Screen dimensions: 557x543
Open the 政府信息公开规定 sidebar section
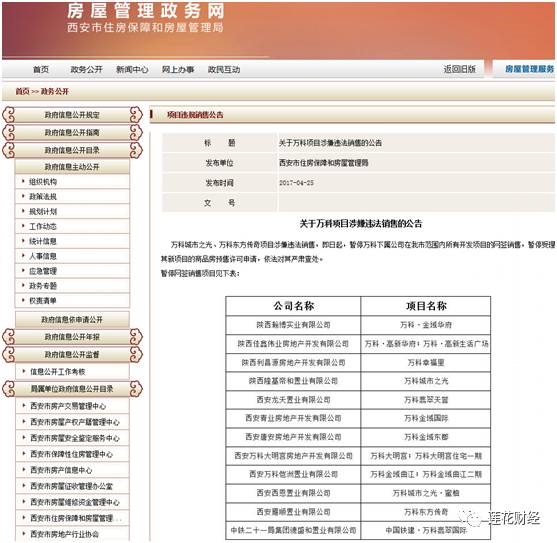[x=72, y=115]
